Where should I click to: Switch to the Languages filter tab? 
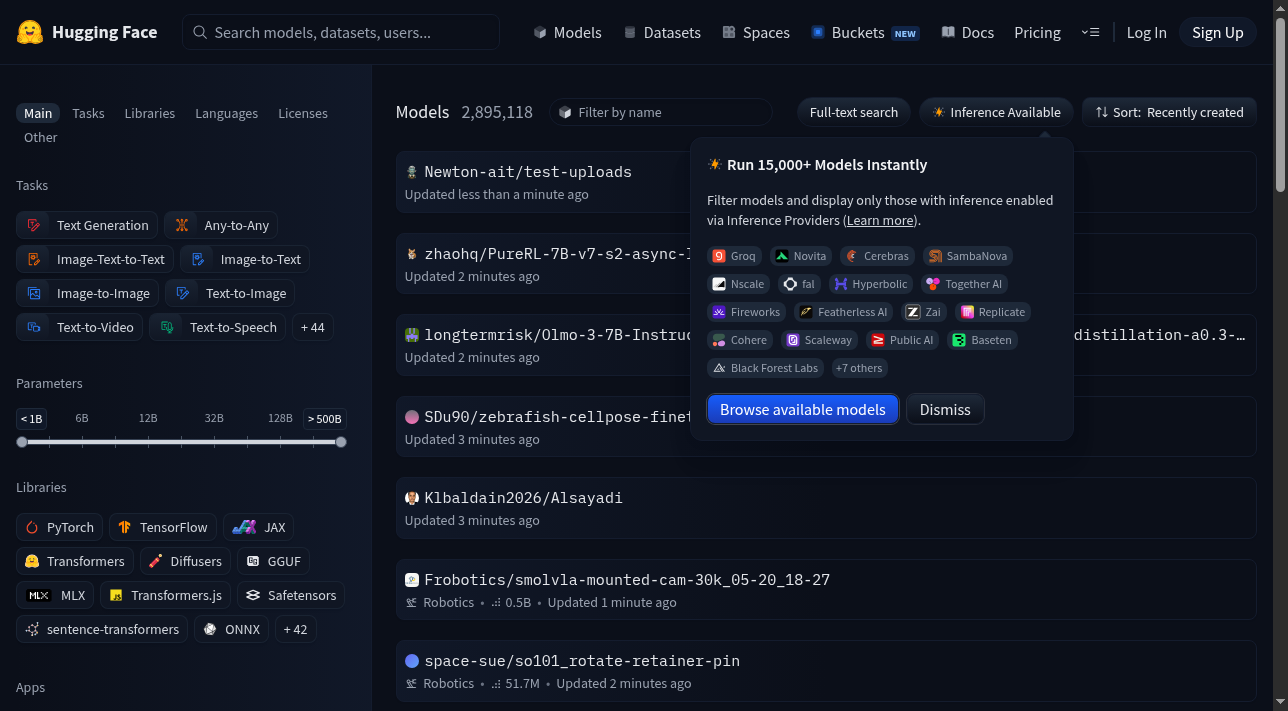click(x=227, y=113)
